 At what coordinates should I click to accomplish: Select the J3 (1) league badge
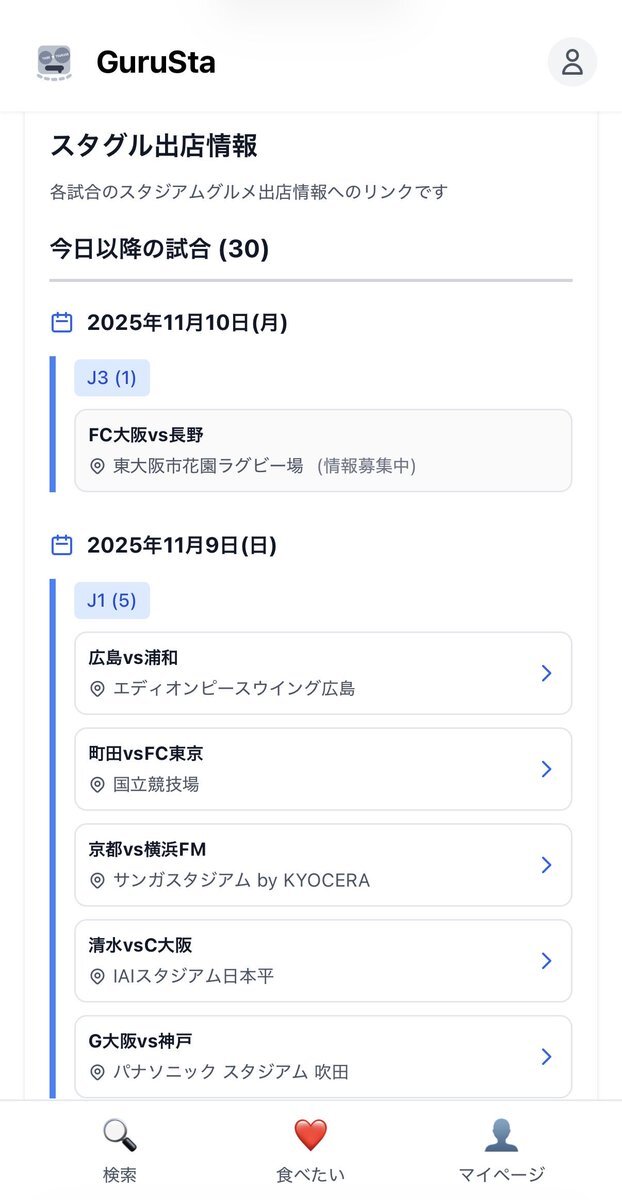(112, 378)
